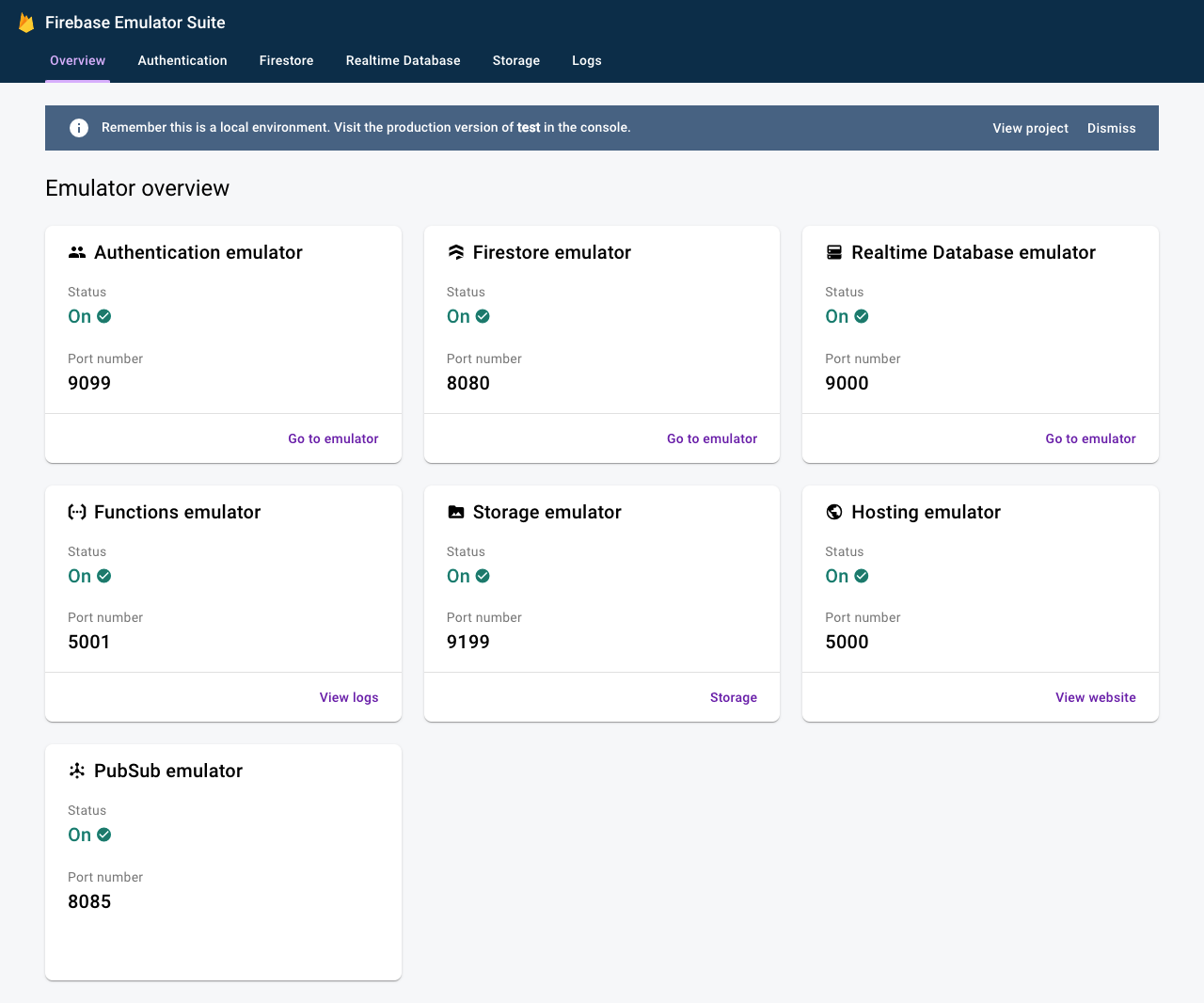Screen dimensions: 1204x1003
Task: Click the Functions emulator card title
Action: 177,512
